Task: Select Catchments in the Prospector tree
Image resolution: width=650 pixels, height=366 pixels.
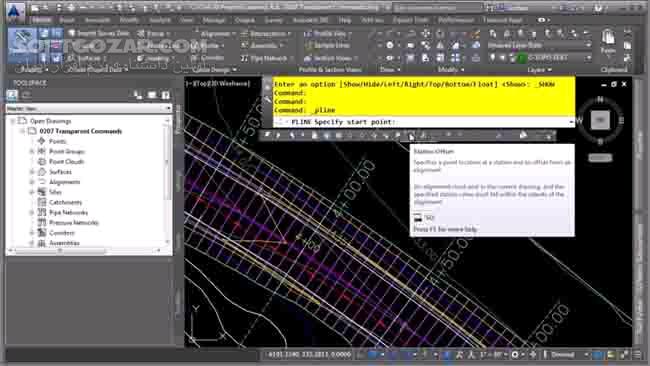Action: point(65,202)
